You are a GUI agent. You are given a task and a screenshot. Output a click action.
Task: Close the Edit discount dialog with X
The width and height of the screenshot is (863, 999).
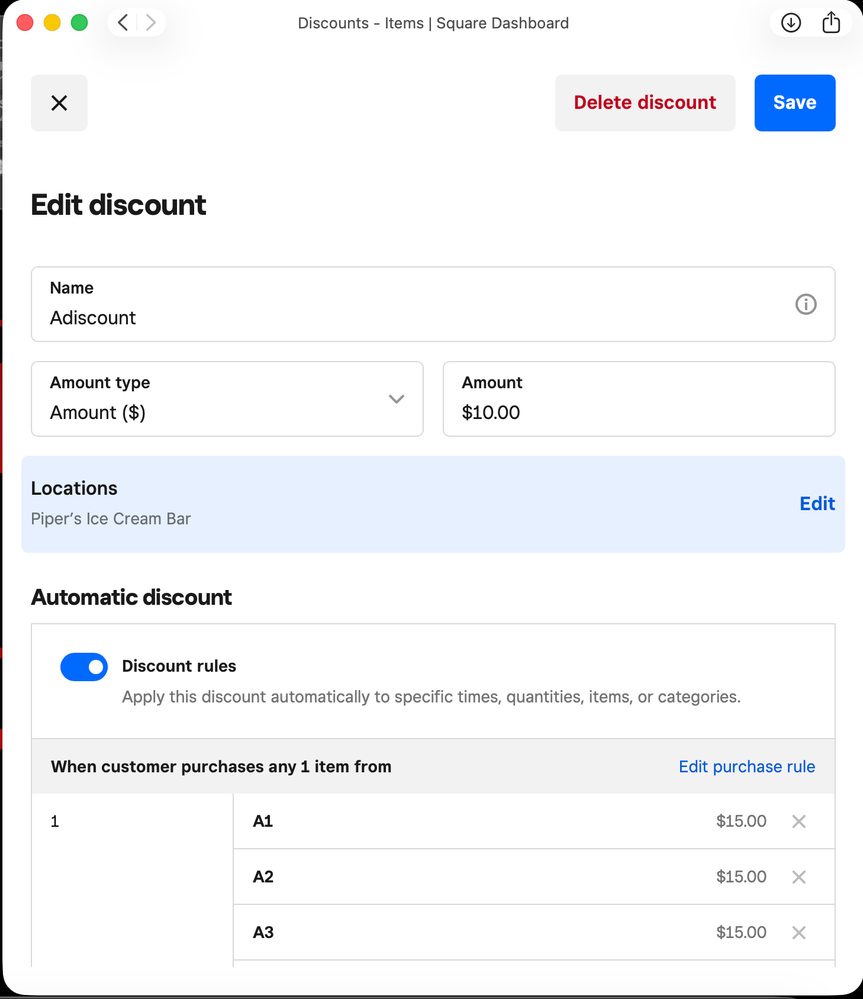tap(59, 103)
